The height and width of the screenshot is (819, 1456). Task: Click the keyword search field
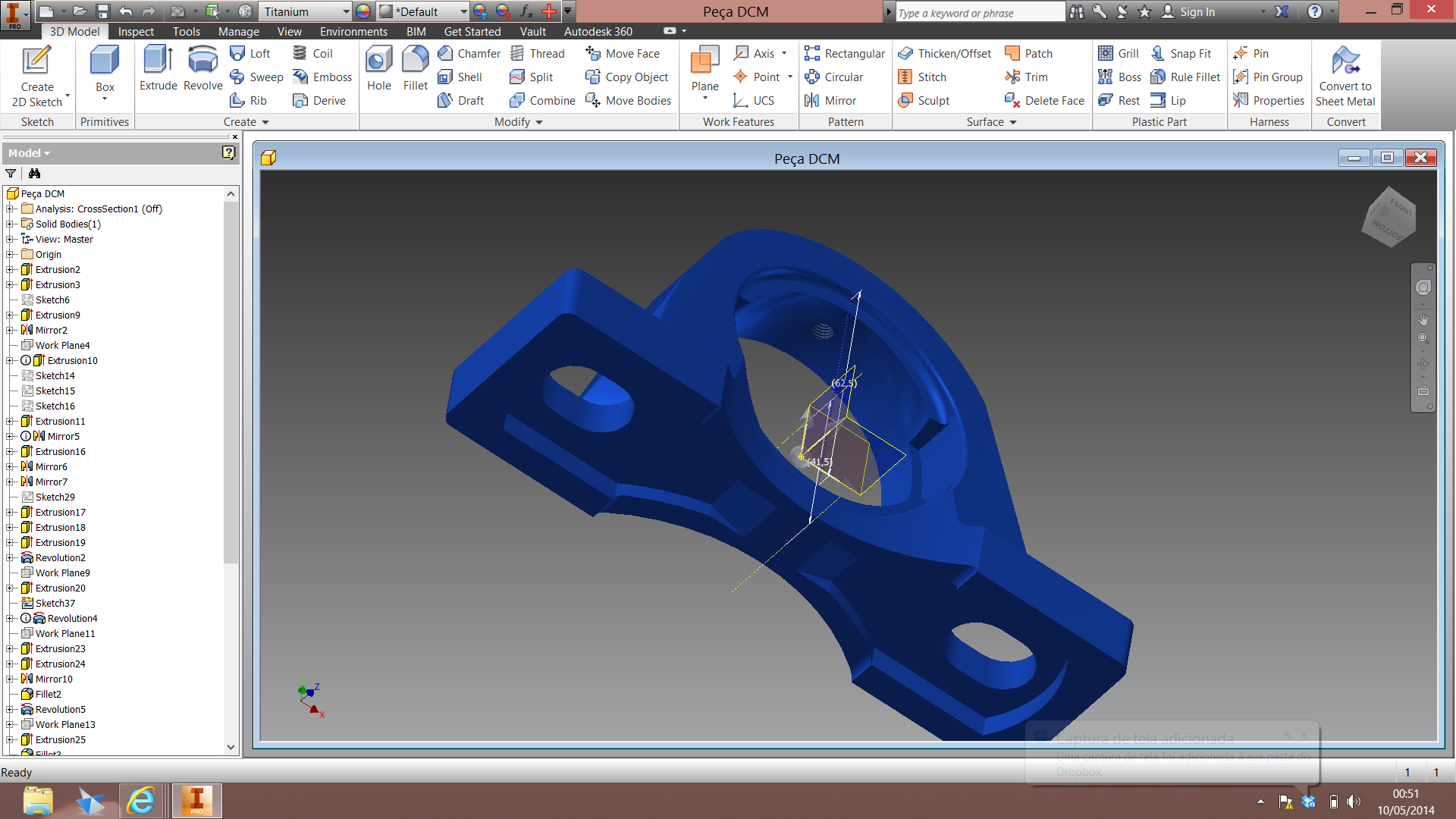point(978,13)
